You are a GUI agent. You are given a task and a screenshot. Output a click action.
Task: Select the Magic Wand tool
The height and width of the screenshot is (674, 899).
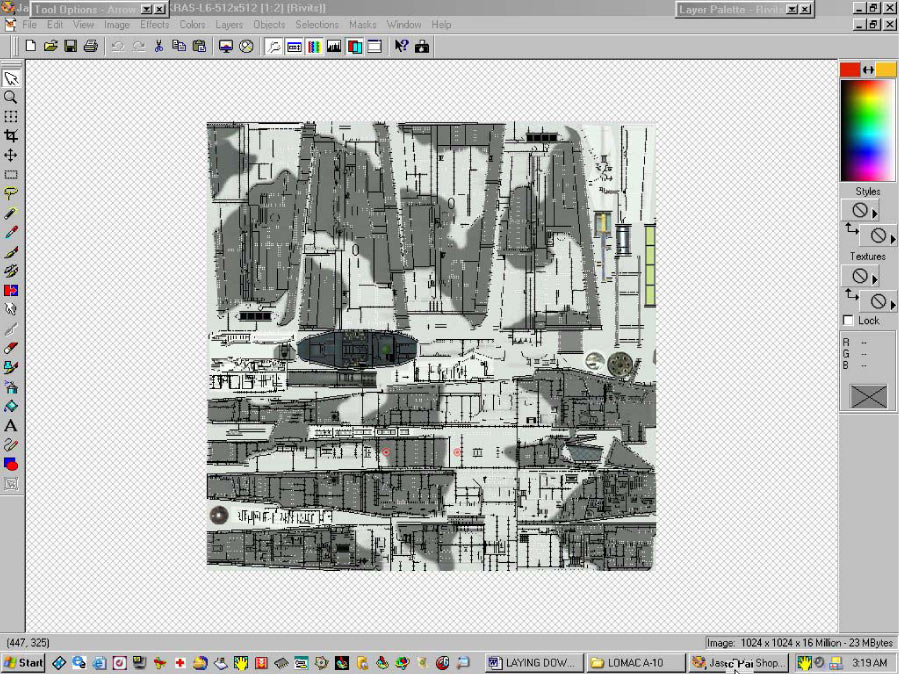point(11,213)
